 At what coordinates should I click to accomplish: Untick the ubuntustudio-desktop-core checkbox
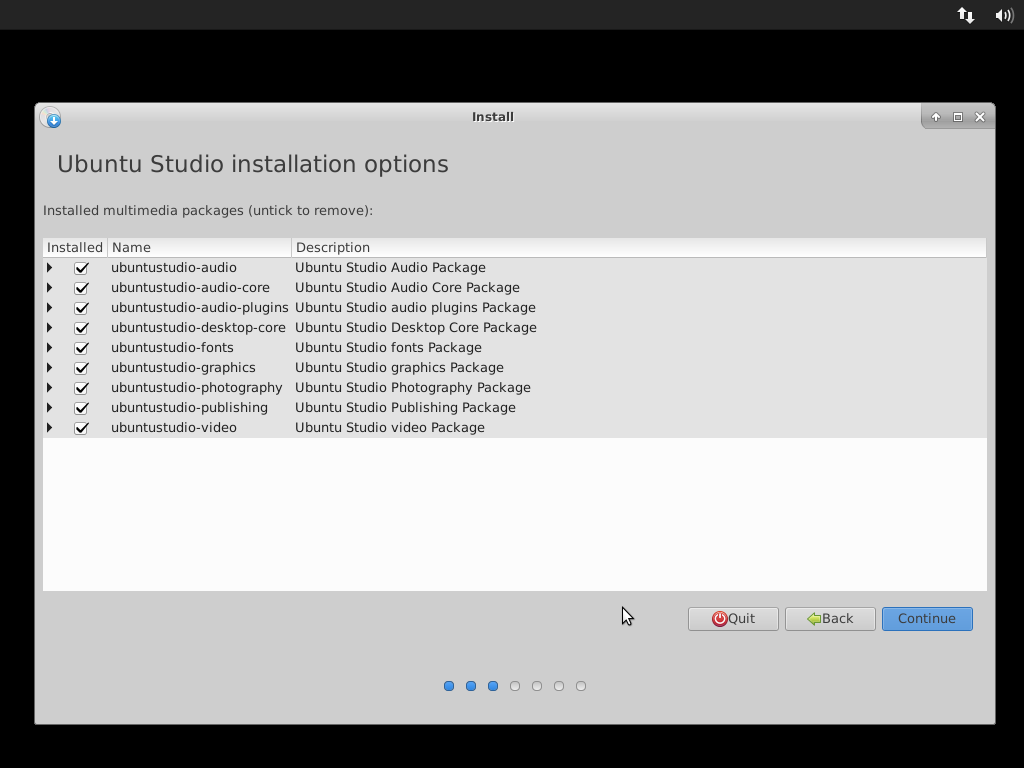pos(82,328)
